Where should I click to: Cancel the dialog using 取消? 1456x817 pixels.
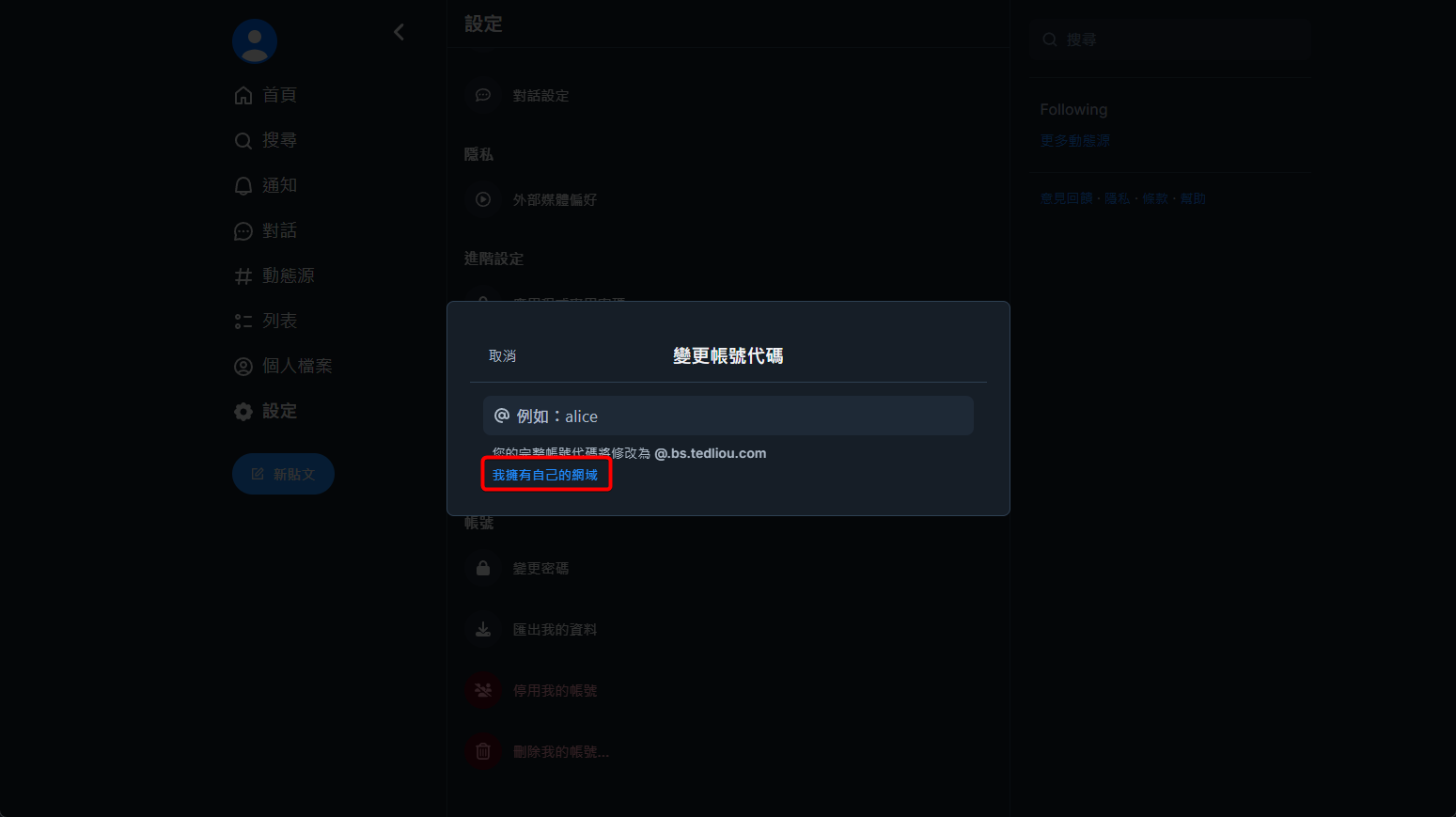click(502, 355)
